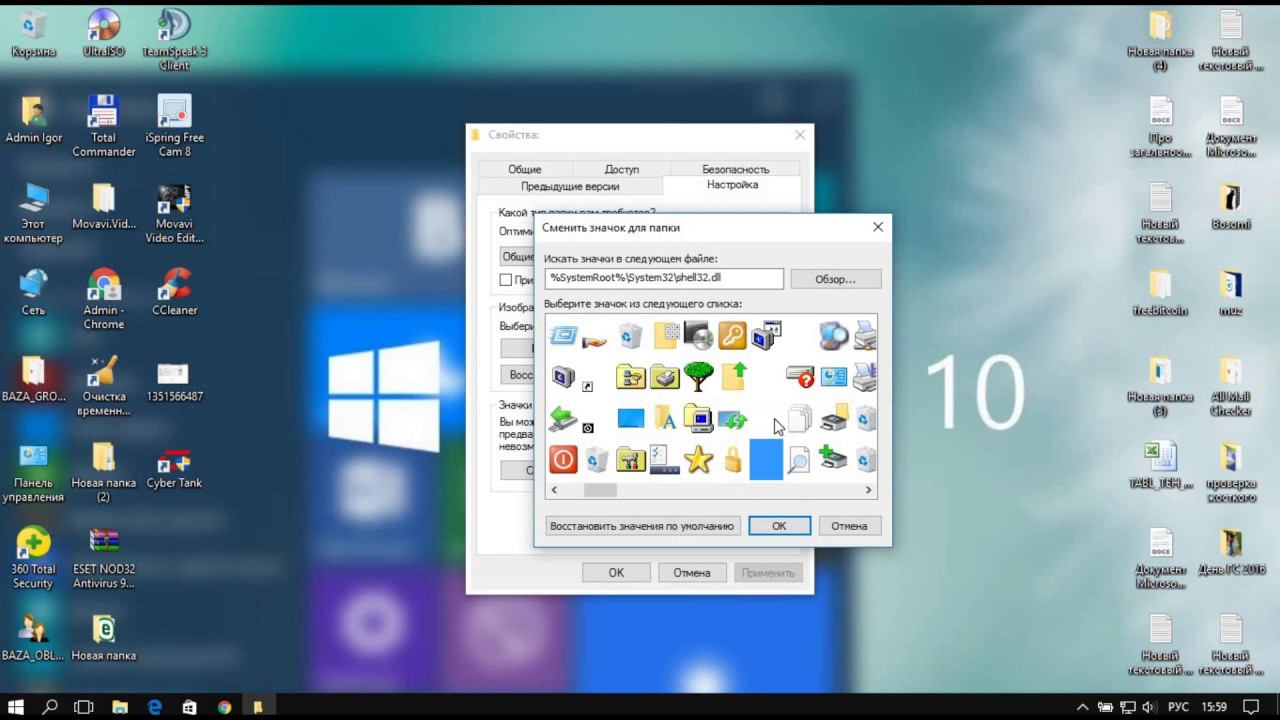Choose the document with magnifier icon
This screenshot has width=1280, height=720.
coord(798,459)
